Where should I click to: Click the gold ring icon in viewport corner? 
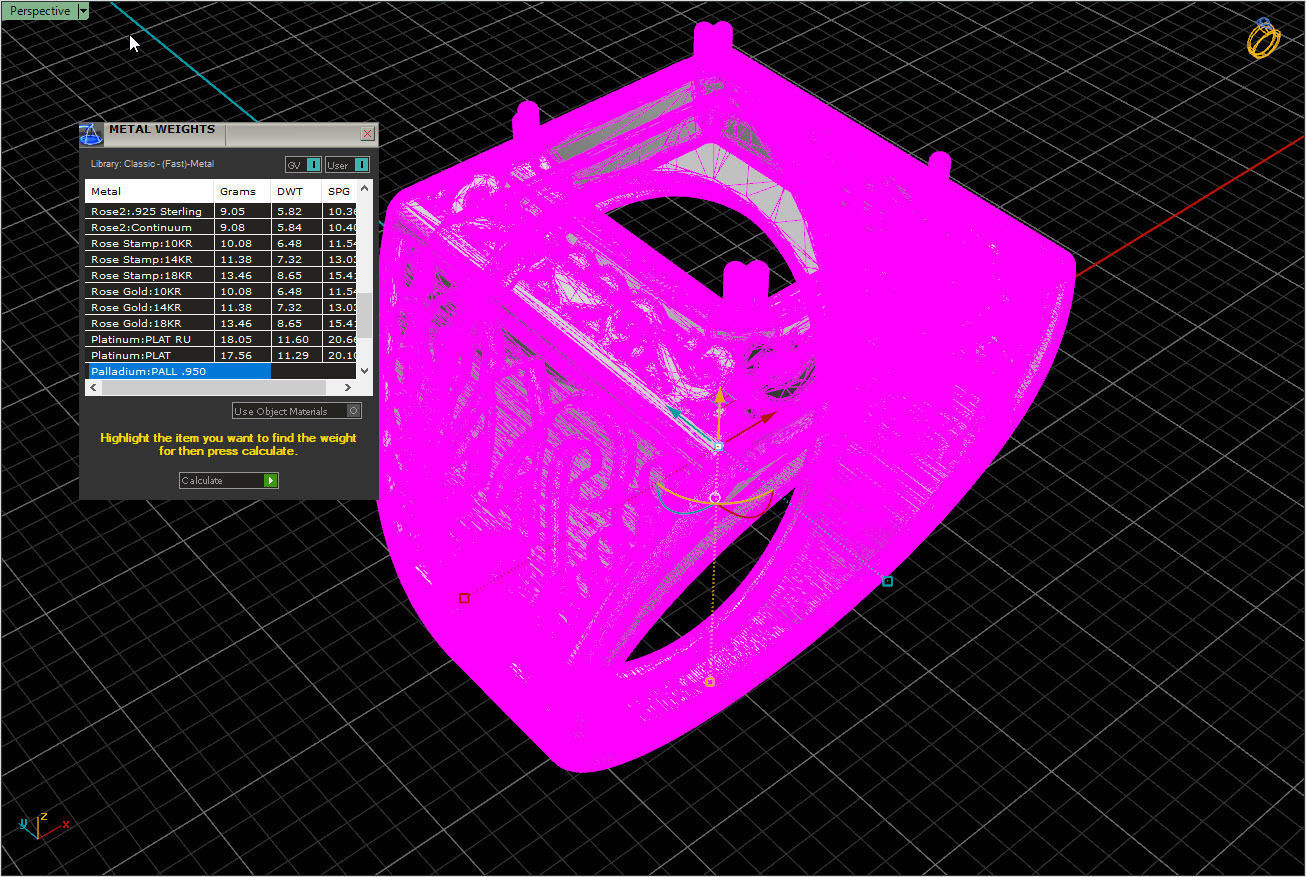pos(1263,39)
